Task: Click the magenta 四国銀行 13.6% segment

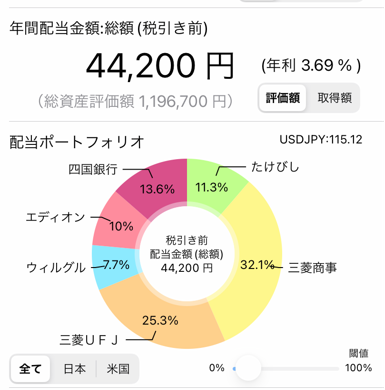Action: tap(157, 187)
